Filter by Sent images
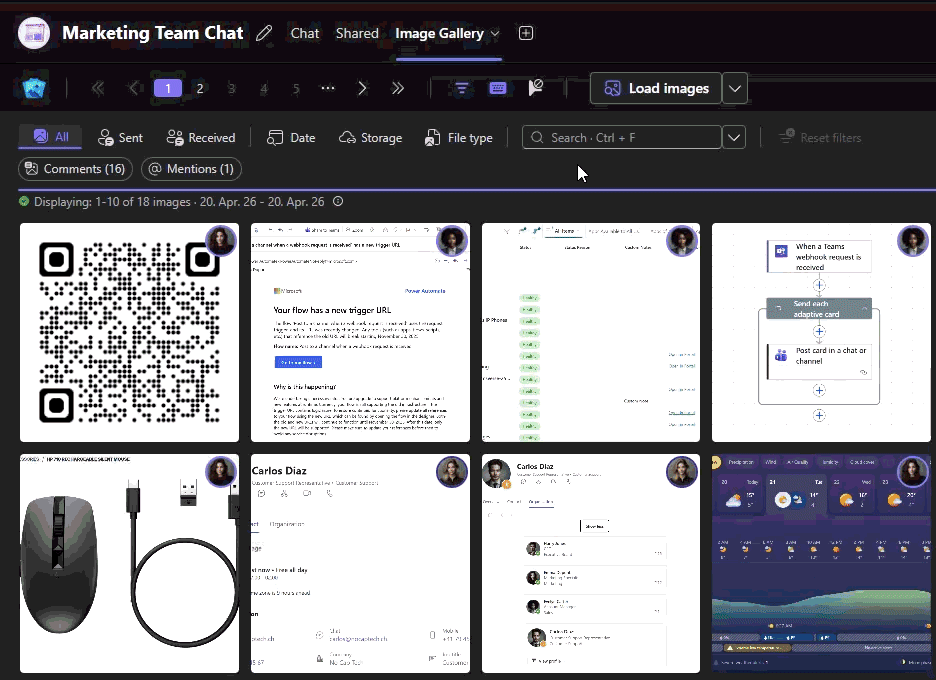936x680 pixels. coord(120,138)
